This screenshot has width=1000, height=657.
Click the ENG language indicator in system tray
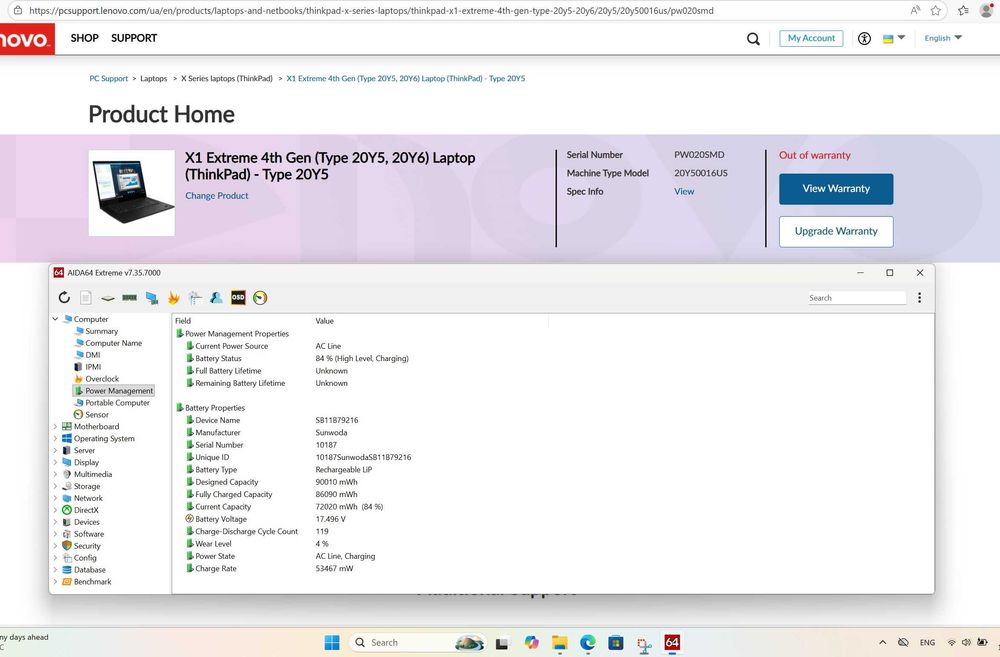[927, 642]
